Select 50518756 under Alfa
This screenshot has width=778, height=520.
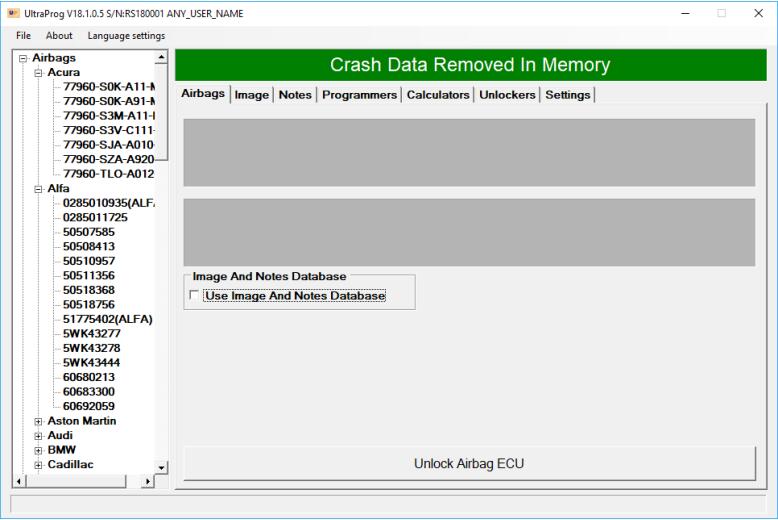tap(89, 305)
